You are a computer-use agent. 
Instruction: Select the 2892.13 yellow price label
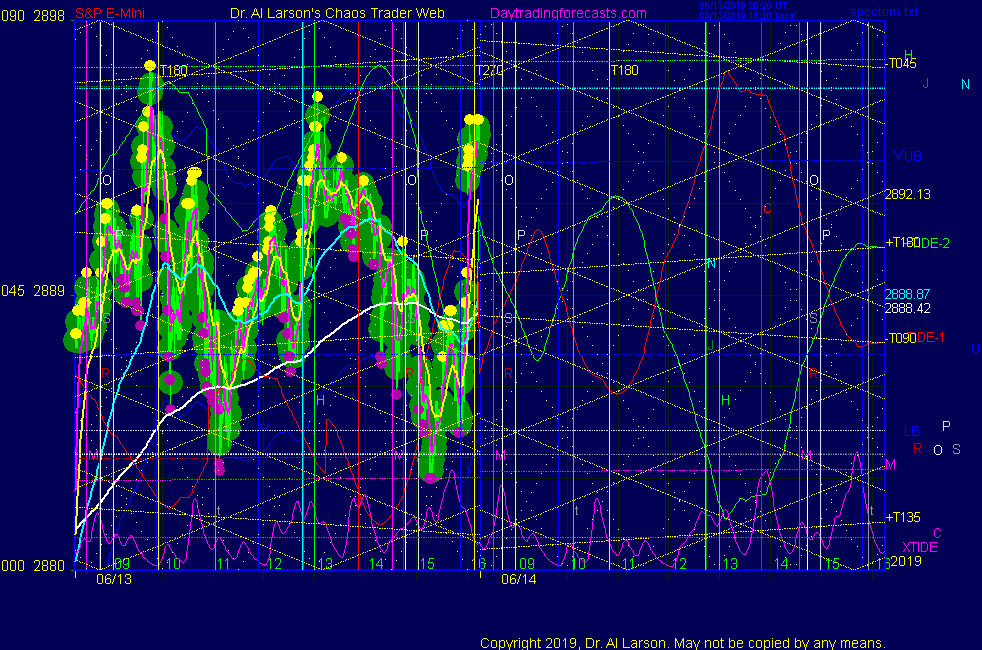coord(907,195)
